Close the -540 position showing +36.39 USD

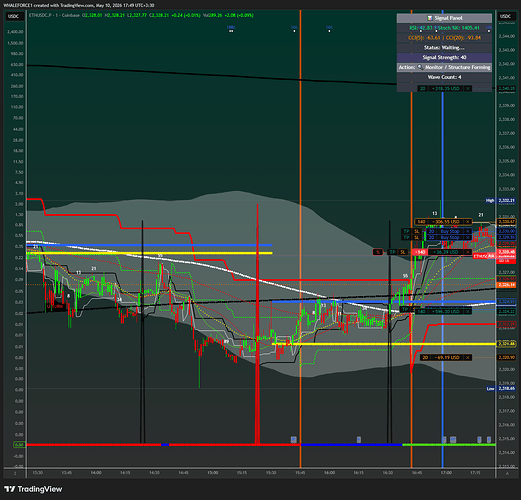[x=468, y=252]
